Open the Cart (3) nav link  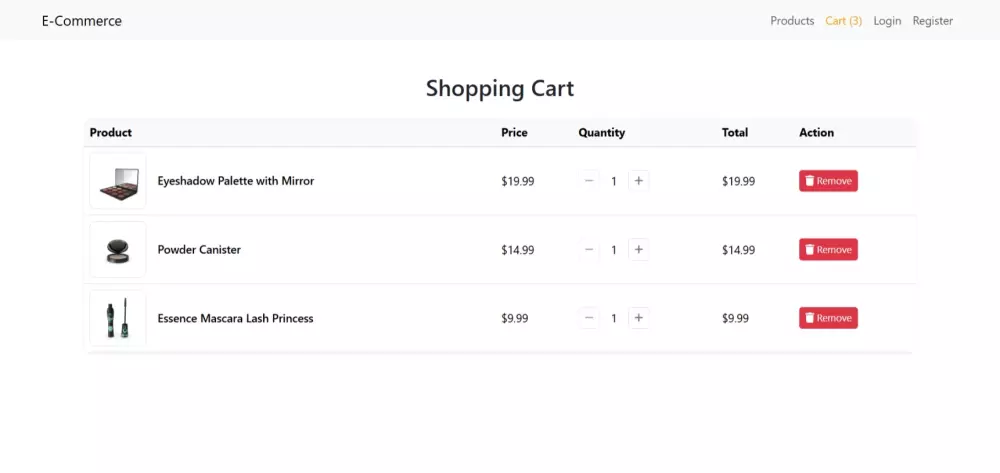(x=843, y=21)
